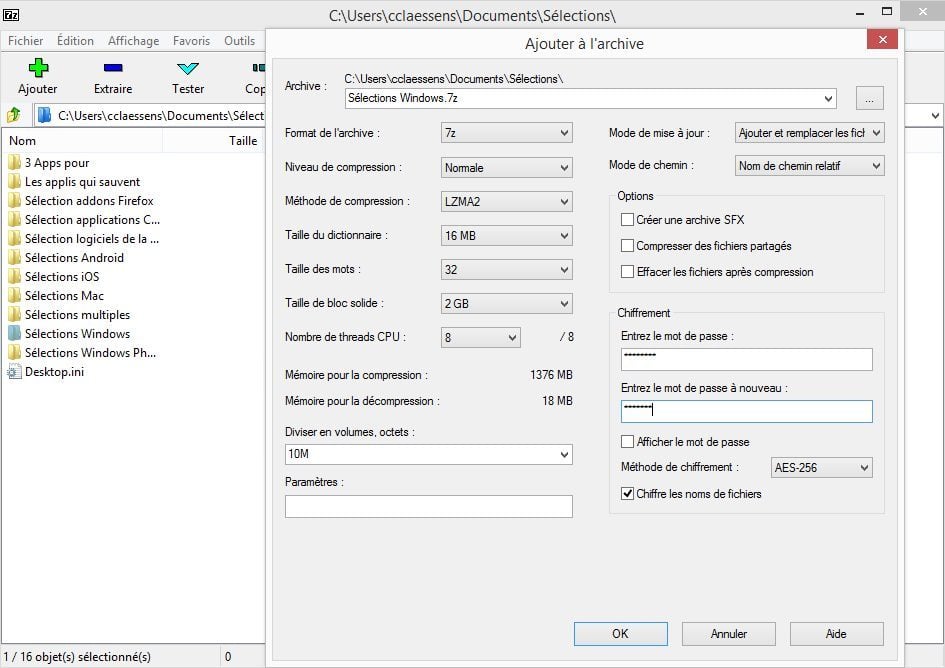Click the Desktop.ini file icon
This screenshot has height=668, width=945.
tap(14, 372)
